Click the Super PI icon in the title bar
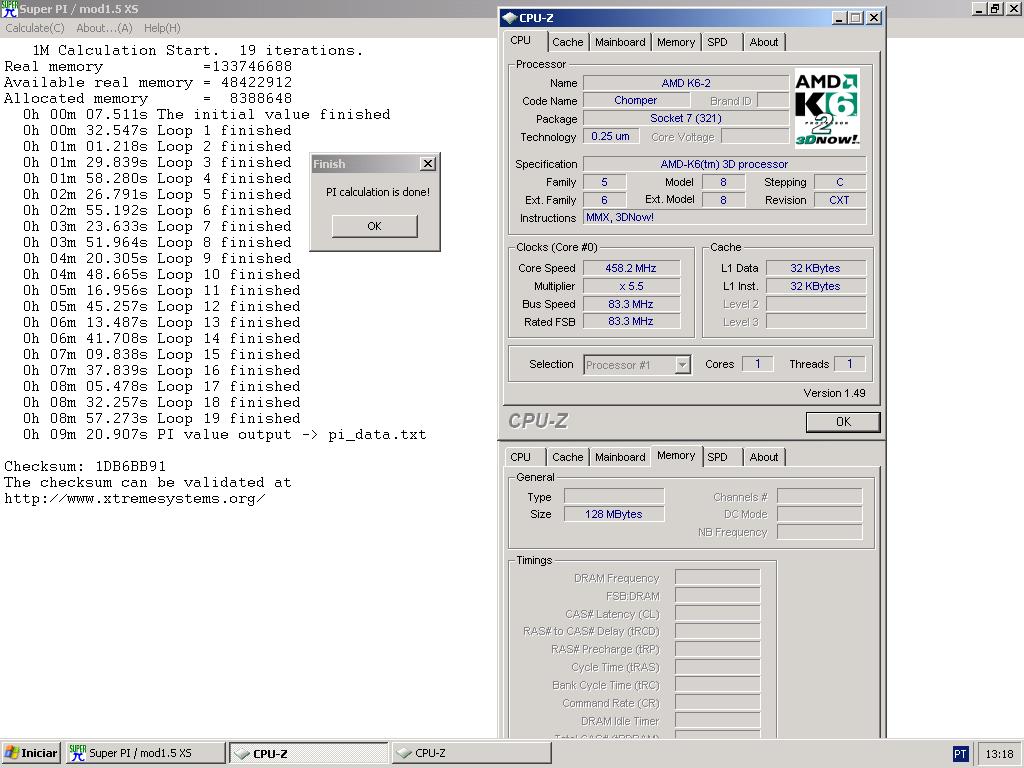This screenshot has width=1024, height=768. 9,8
